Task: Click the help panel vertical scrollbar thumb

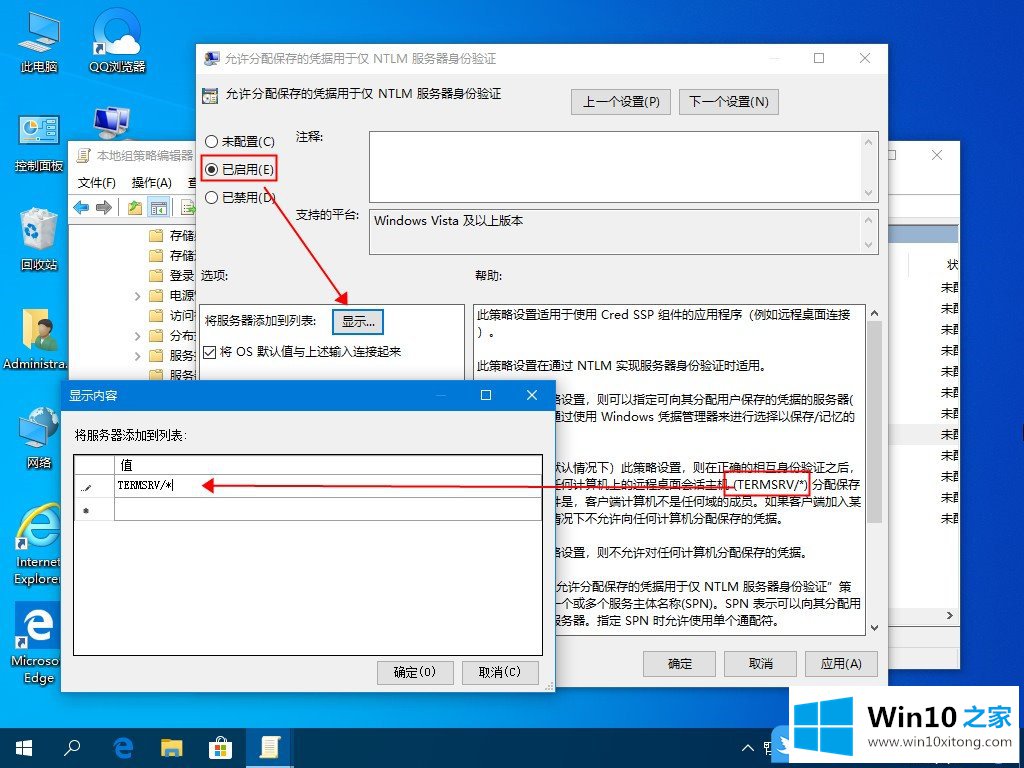Action: [874, 422]
